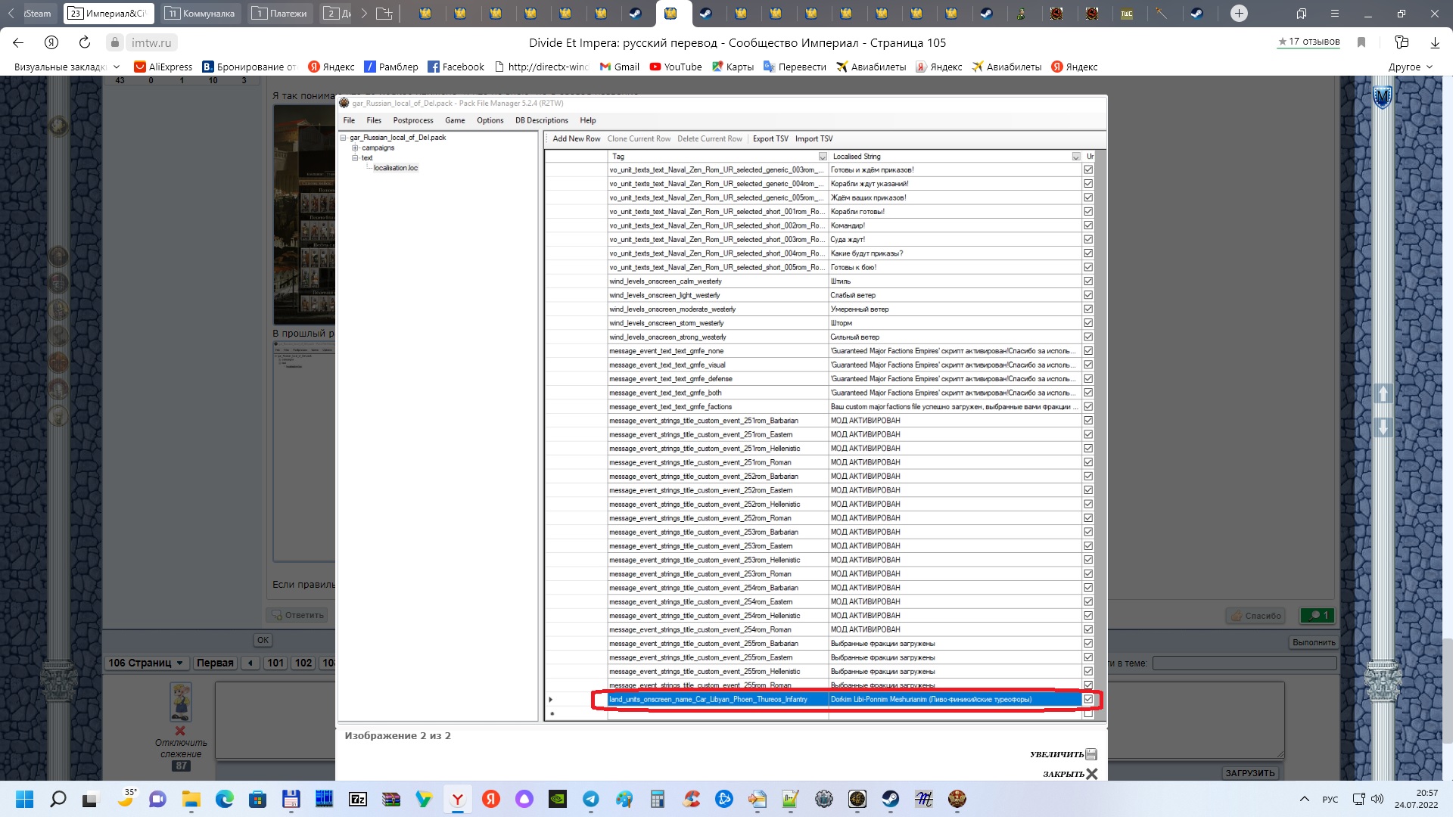This screenshot has height=817, width=1456.
Task: Click the forum scroll-up arrow icon
Action: tap(1383, 393)
